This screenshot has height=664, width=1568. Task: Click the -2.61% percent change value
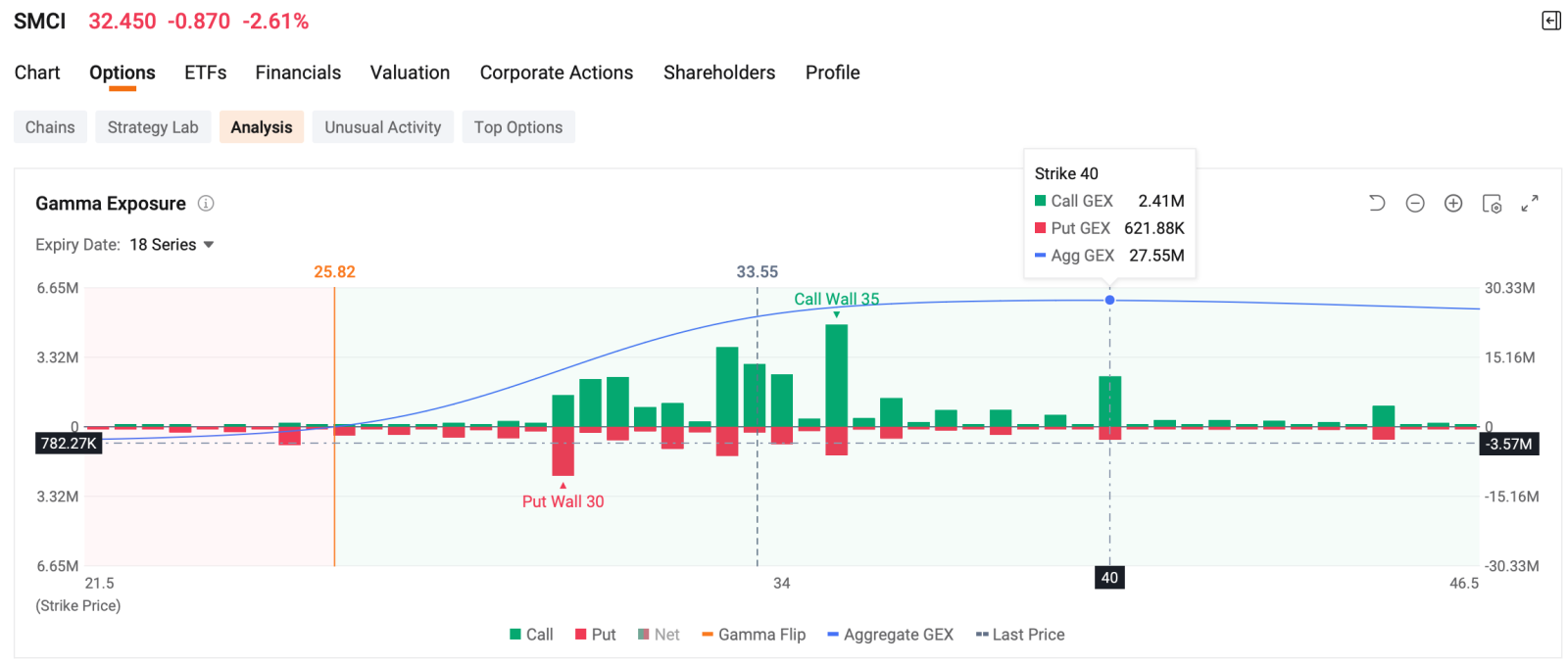pyautogui.click(x=275, y=22)
